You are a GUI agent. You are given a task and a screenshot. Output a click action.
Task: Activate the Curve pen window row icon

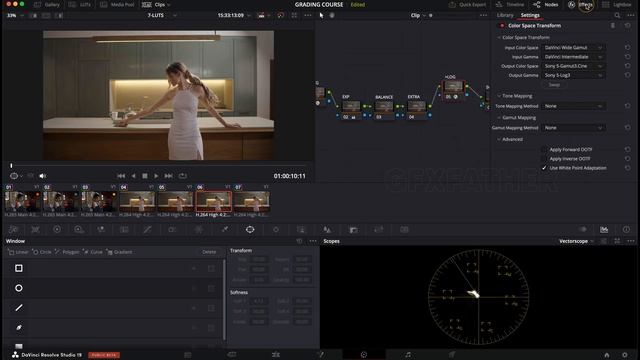click(18, 327)
